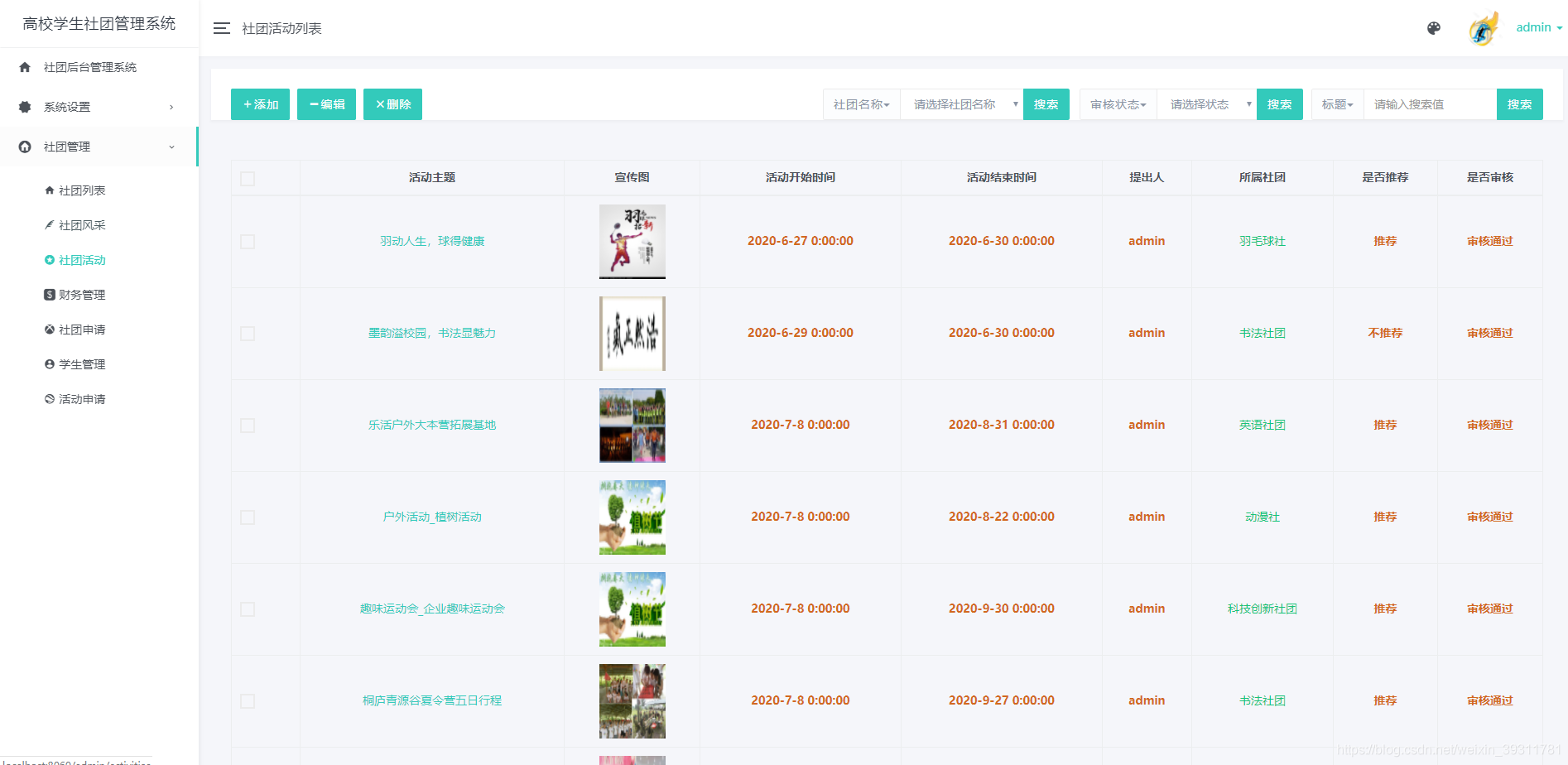Click the 请输入搜索值 input field
The width and height of the screenshot is (1568, 765).
[1430, 104]
